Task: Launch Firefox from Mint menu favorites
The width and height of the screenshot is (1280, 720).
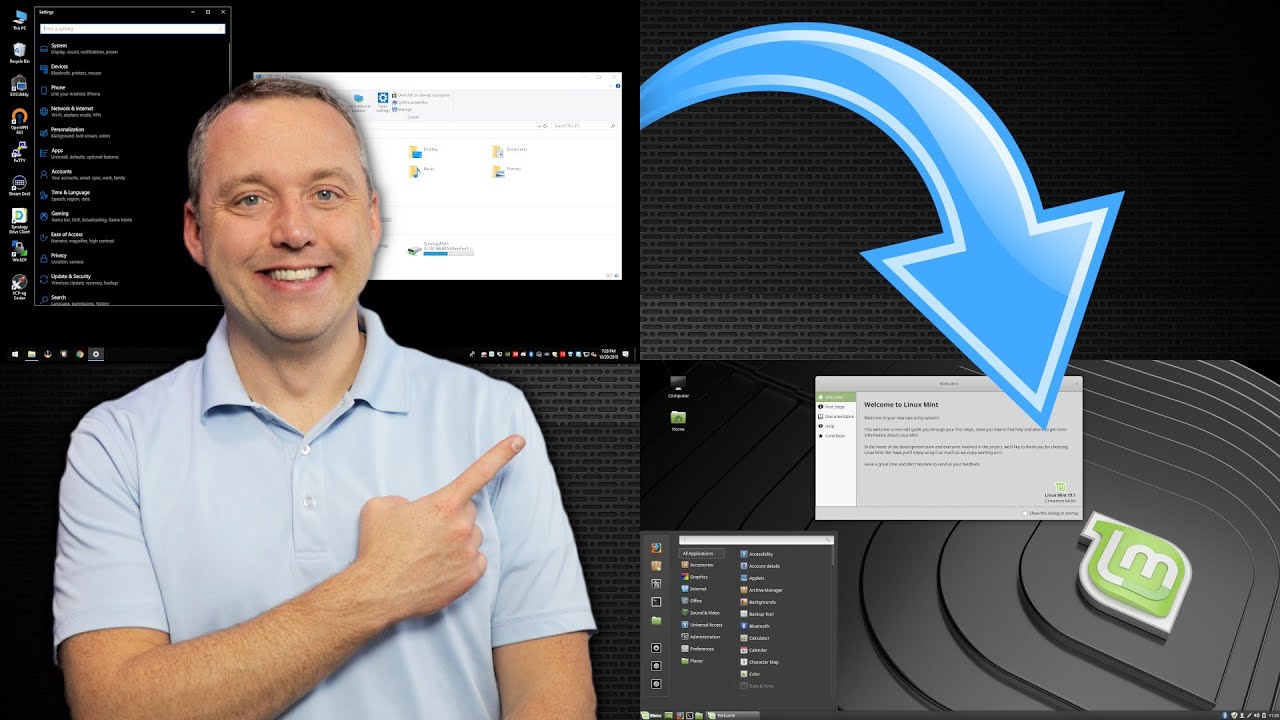Action: pyautogui.click(x=656, y=548)
